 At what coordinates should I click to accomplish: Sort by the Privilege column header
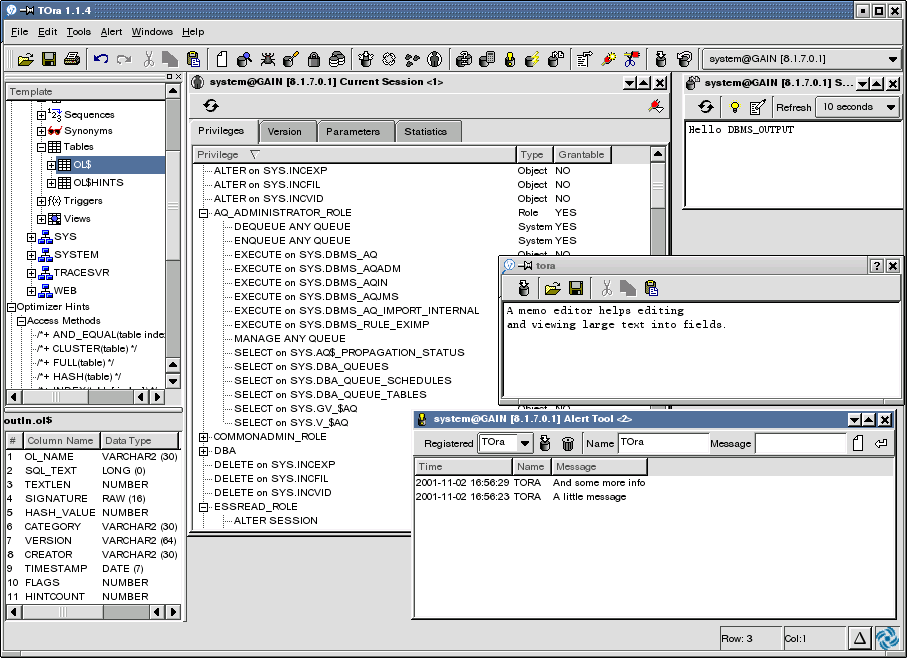click(353, 154)
